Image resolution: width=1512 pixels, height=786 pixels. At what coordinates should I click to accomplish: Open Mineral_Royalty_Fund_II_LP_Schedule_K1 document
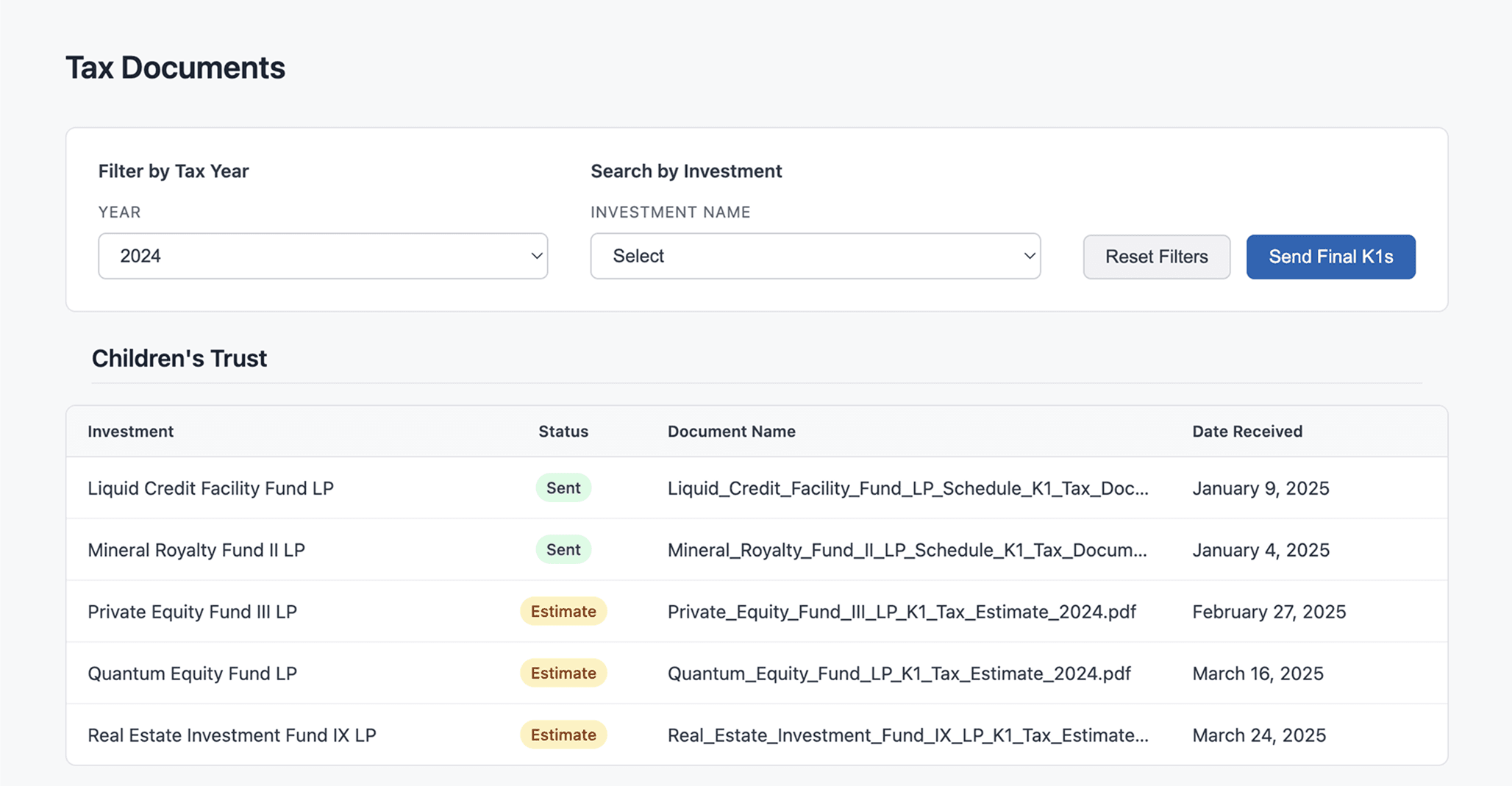pyautogui.click(x=907, y=550)
